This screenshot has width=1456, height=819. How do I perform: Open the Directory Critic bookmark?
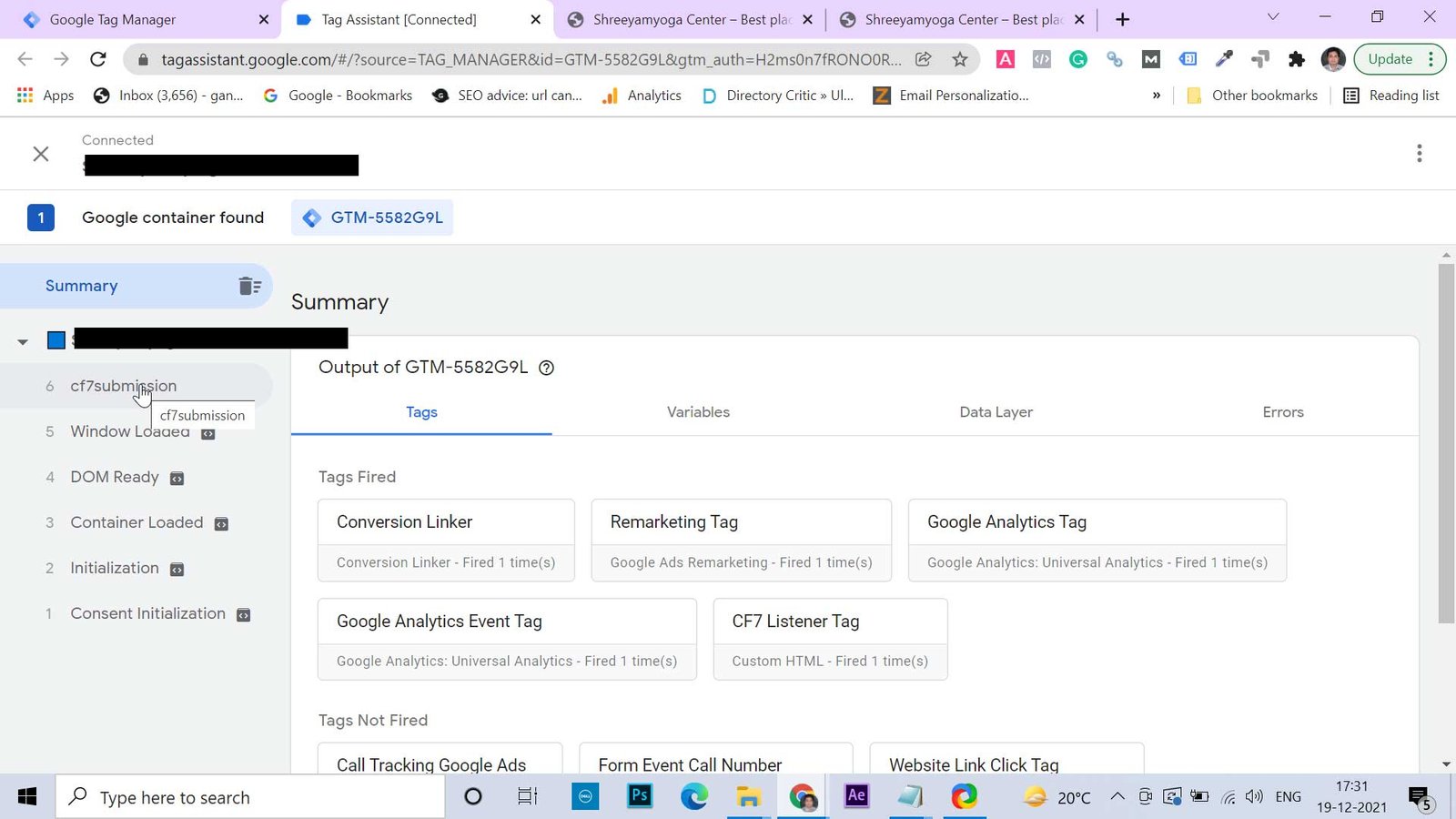[x=778, y=96]
